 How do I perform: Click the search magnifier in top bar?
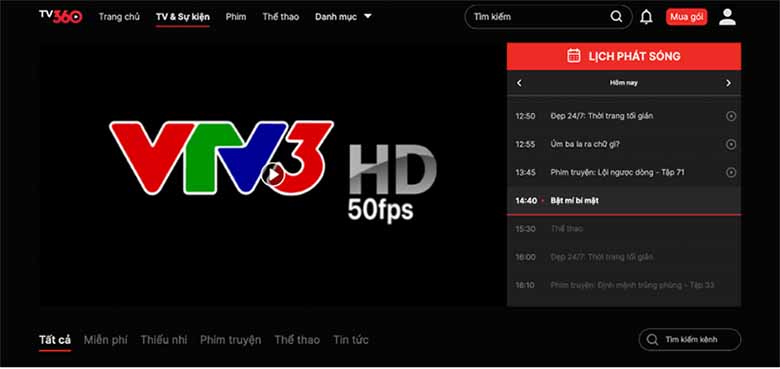616,17
